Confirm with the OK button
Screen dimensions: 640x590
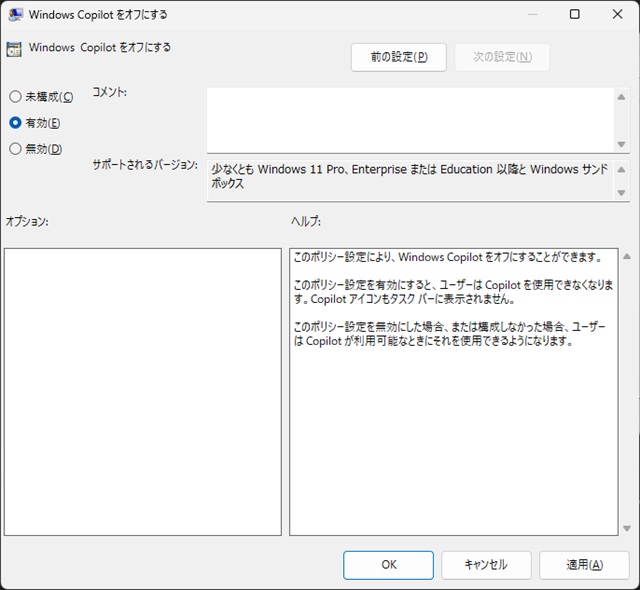(388, 565)
